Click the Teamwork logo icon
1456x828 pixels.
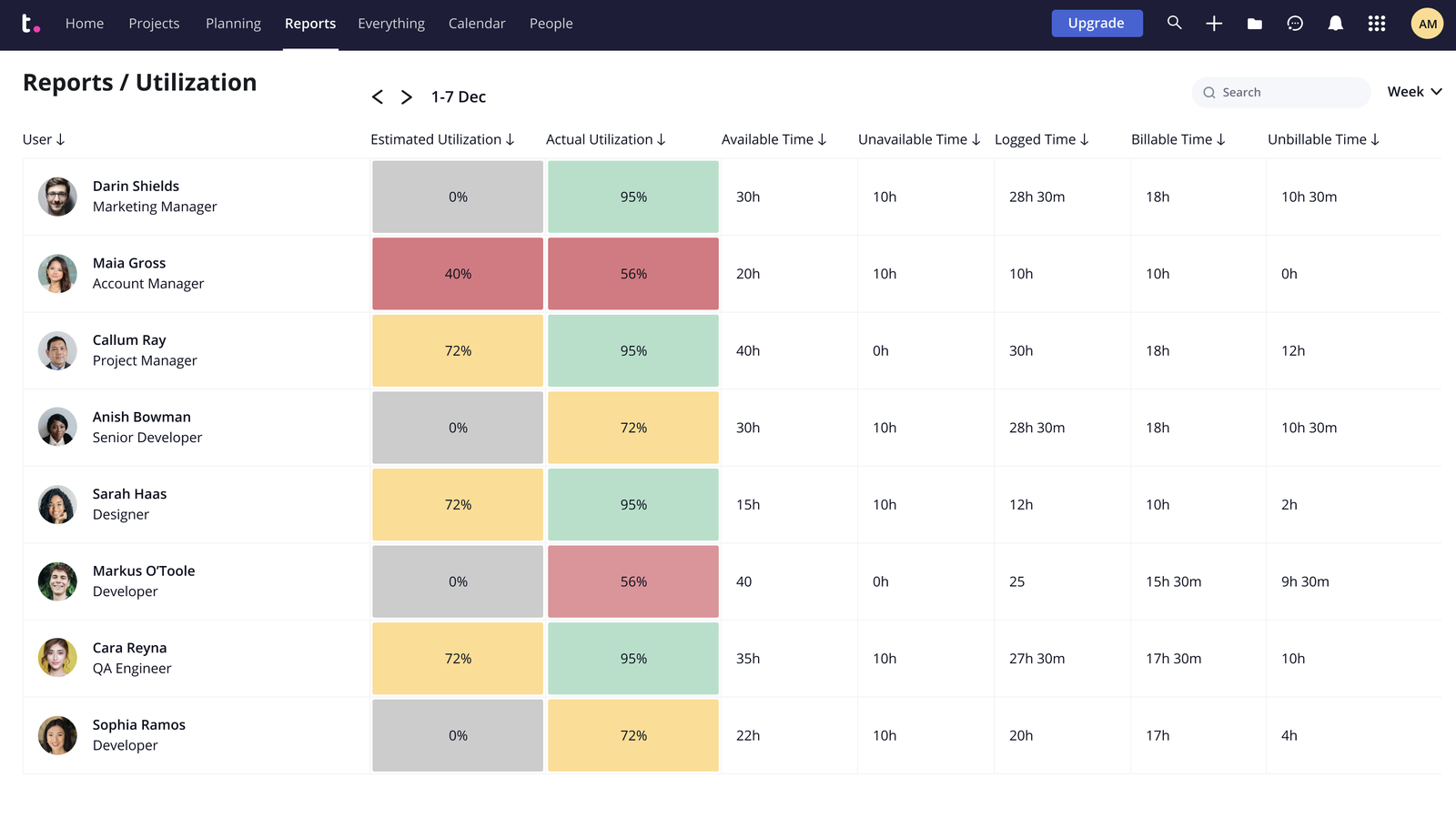coord(30,24)
